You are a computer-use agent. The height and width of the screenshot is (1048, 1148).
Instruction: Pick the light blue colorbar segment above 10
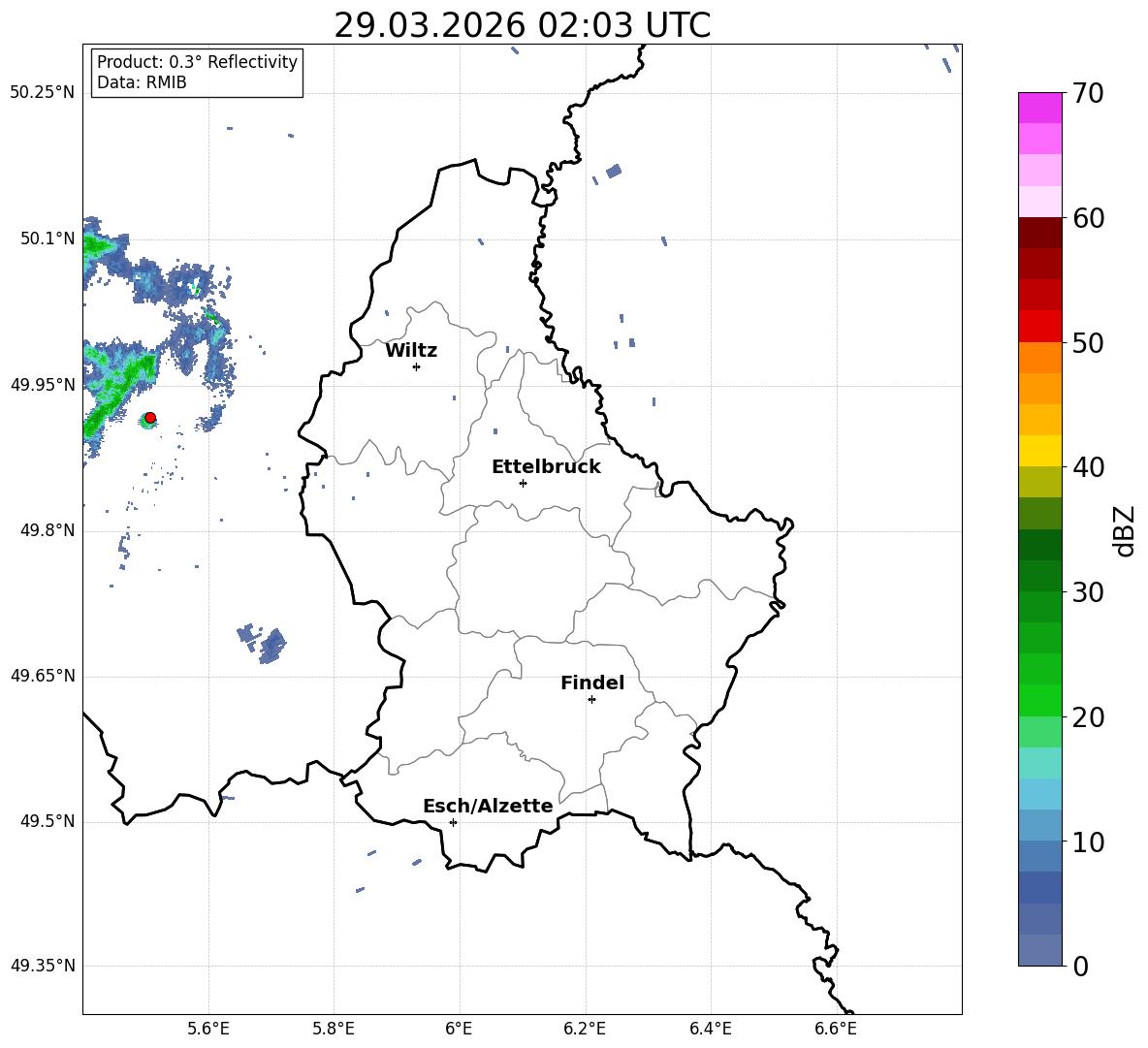tap(1040, 794)
